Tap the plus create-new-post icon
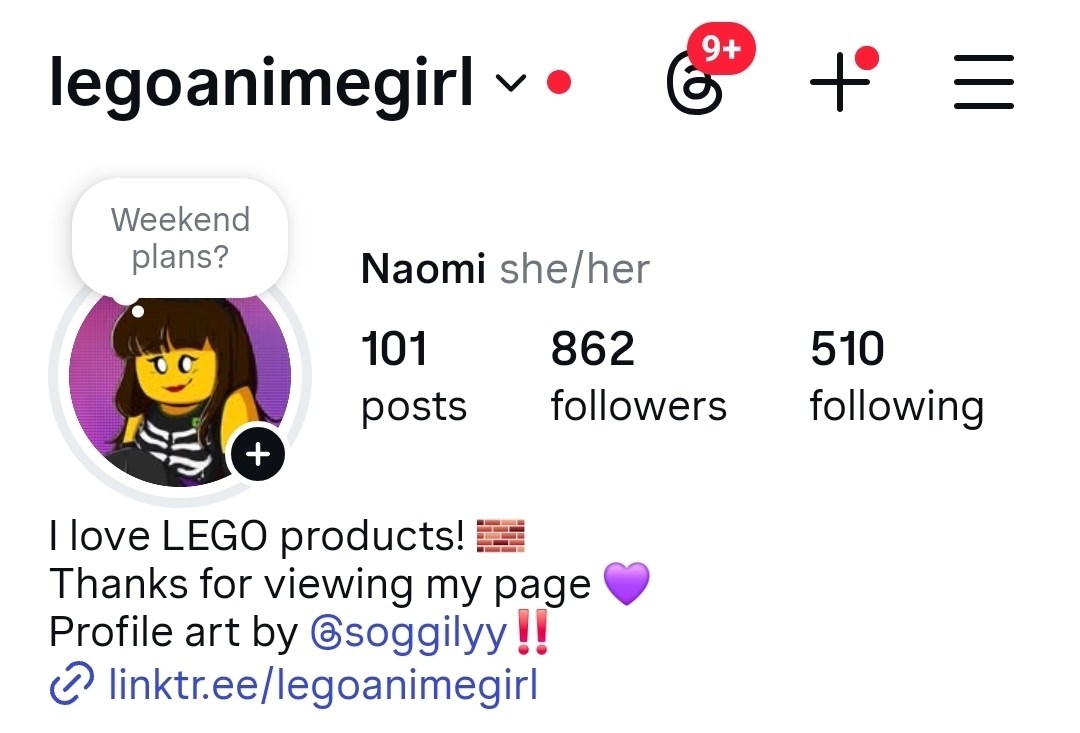The height and width of the screenshot is (733, 1080). pyautogui.click(x=840, y=81)
